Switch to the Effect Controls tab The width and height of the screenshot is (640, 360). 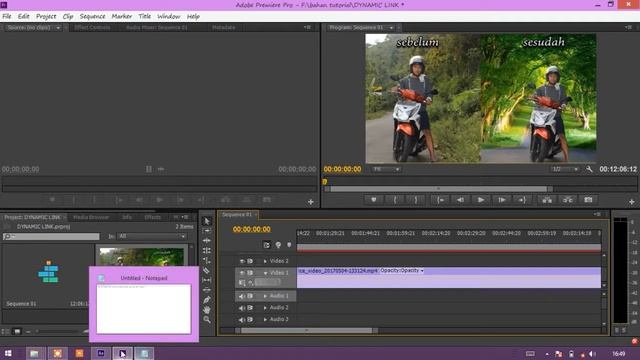click(92, 27)
